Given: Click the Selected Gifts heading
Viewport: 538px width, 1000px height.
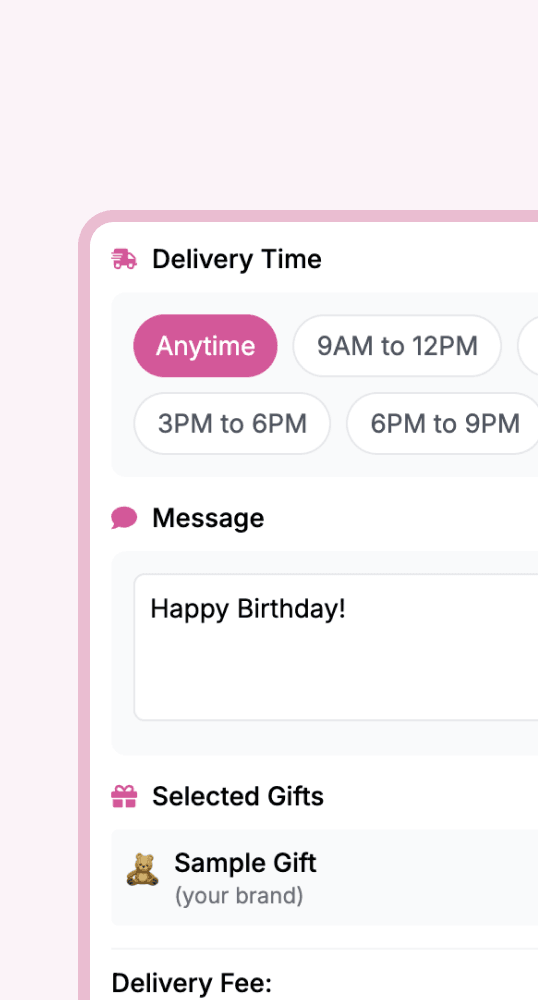Looking at the screenshot, I should point(238,797).
